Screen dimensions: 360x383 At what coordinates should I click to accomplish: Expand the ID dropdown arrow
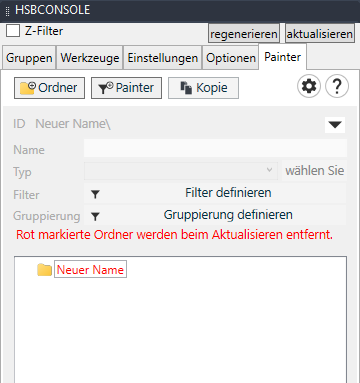pos(335,125)
